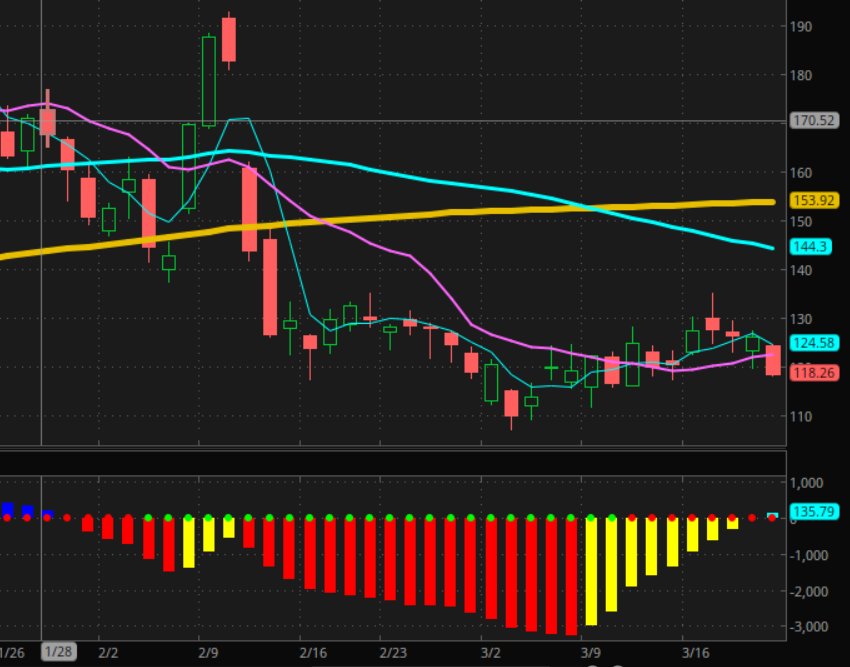The height and width of the screenshot is (667, 850).
Task: Click the 140 price axis label
Action: [x=801, y=270]
